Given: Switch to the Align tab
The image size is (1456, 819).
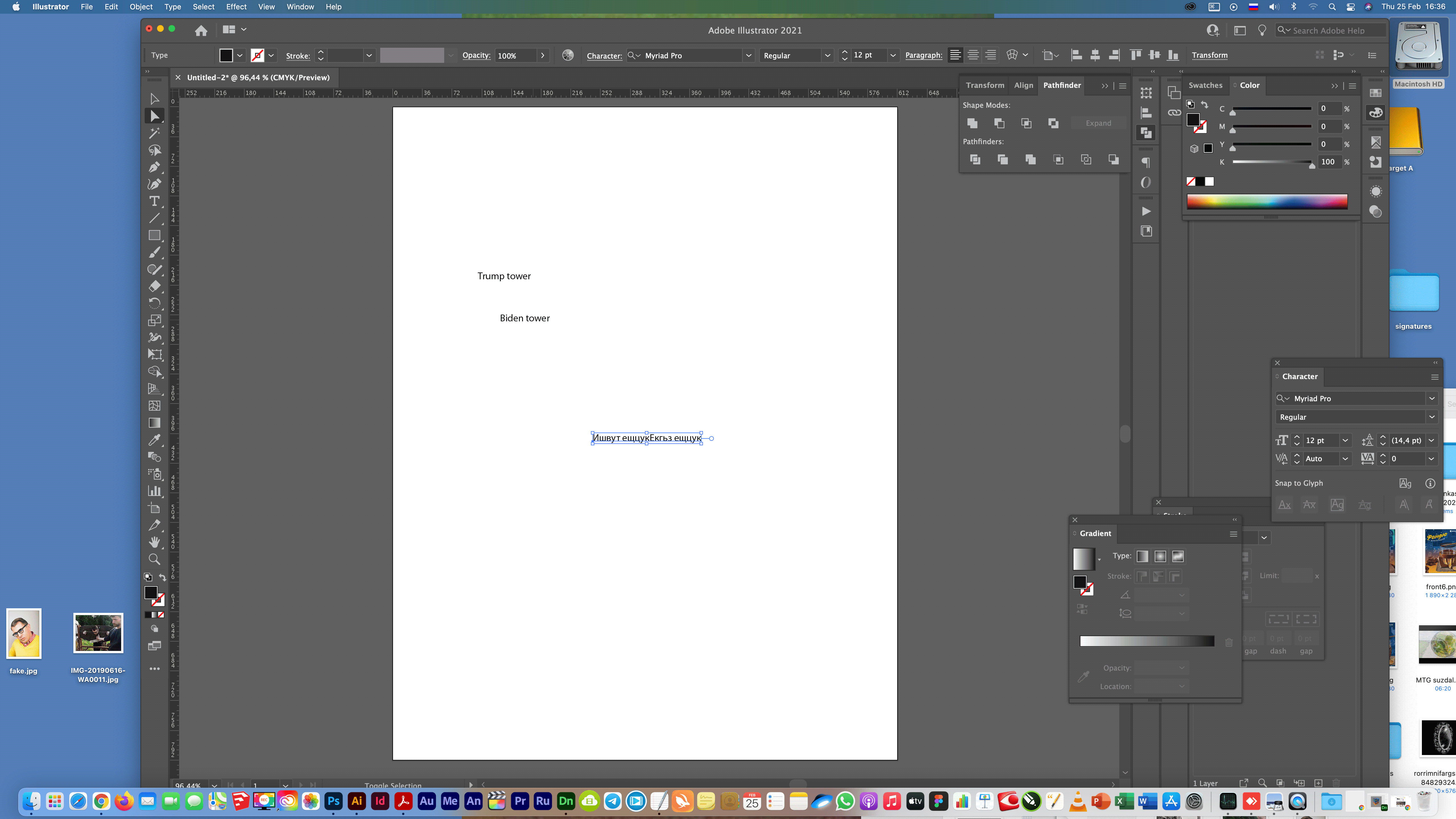Looking at the screenshot, I should pos(1024,85).
